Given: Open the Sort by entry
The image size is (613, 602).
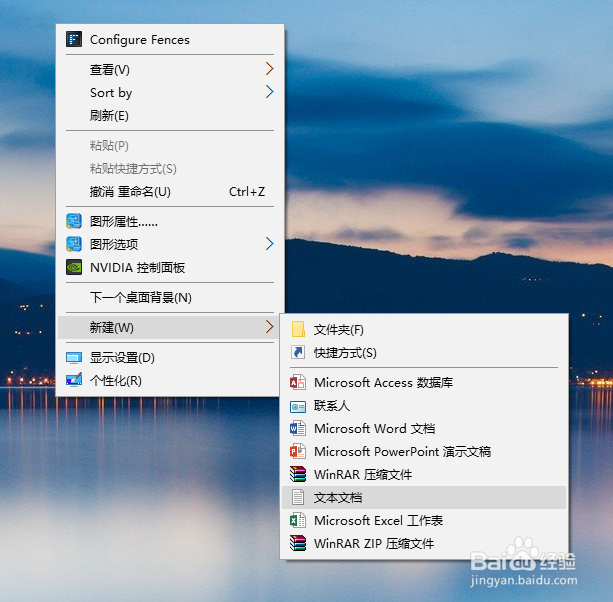Looking at the screenshot, I should pos(170,93).
